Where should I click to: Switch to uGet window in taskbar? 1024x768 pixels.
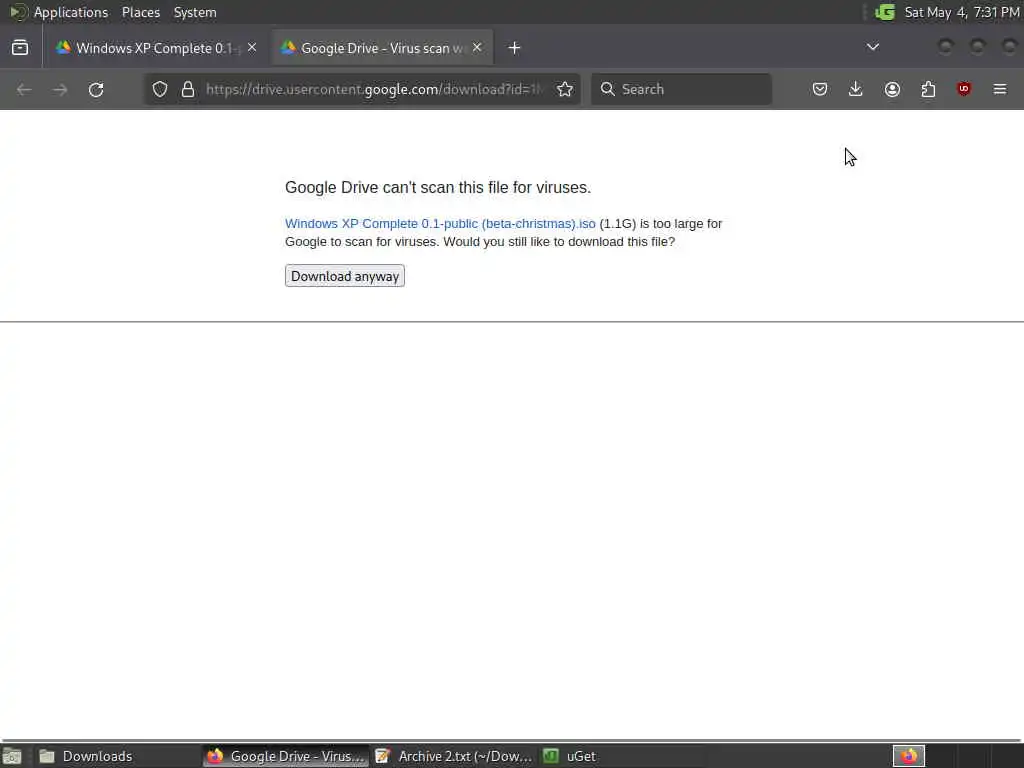pyautogui.click(x=622, y=756)
